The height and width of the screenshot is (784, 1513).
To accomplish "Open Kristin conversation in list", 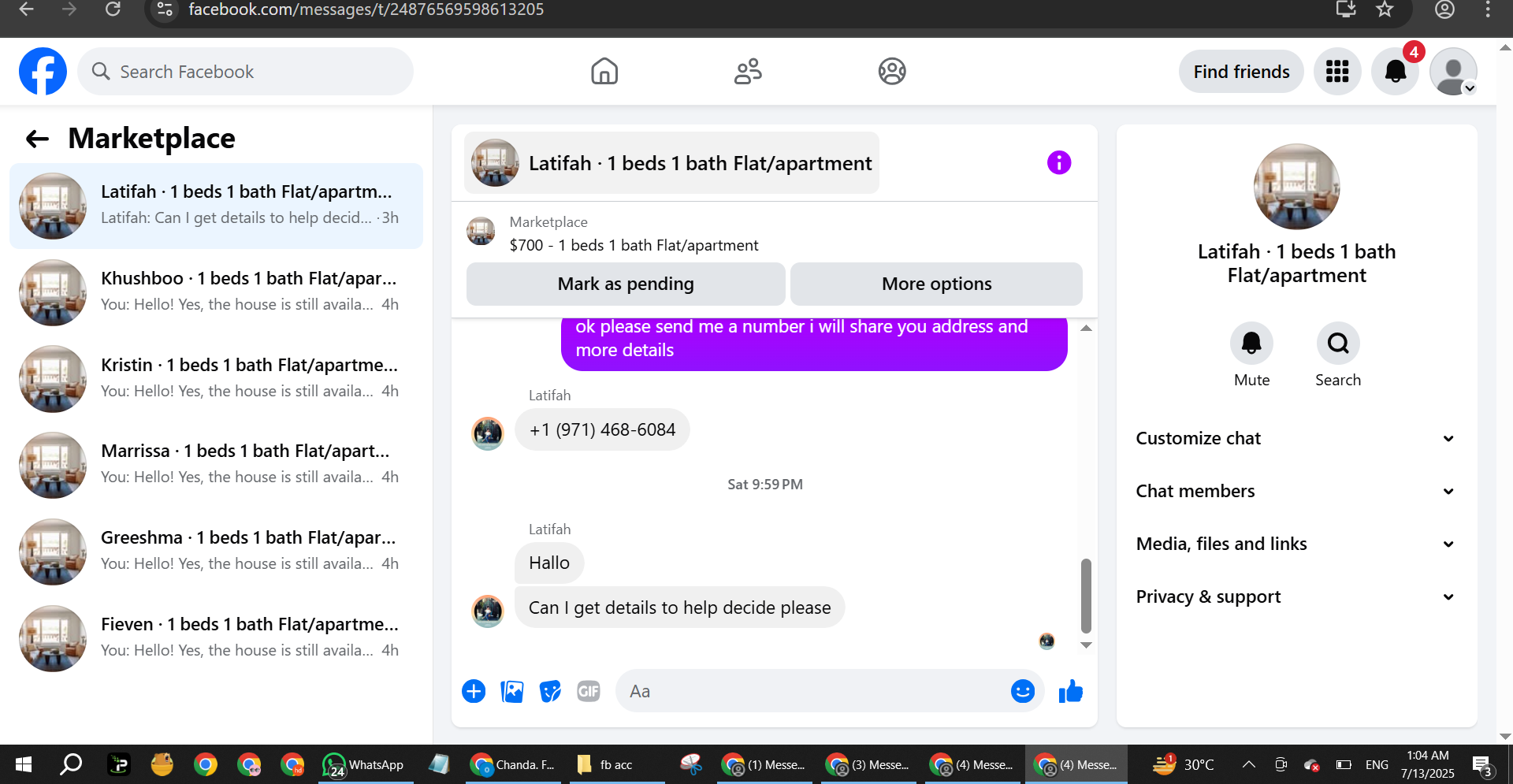I will coord(216,379).
